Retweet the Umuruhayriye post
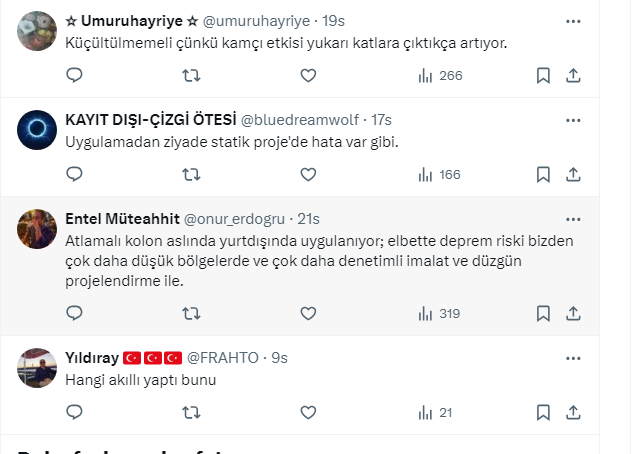Viewport: 640px width, 454px height. point(191,75)
